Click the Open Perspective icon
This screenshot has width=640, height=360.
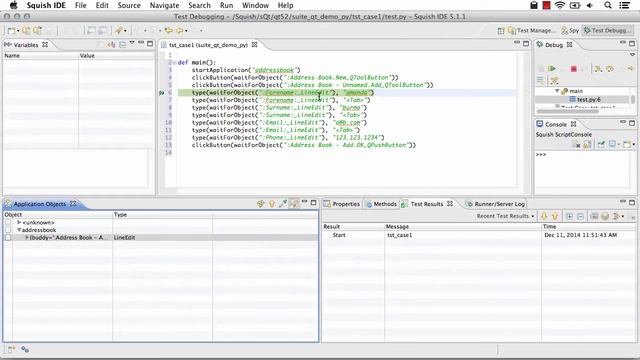[501, 31]
